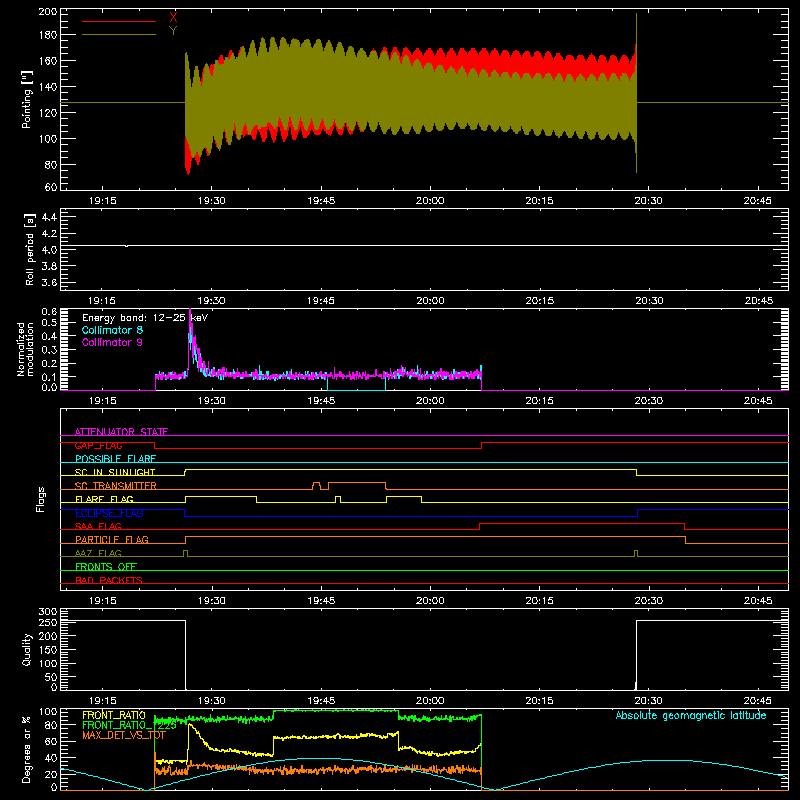
Task: Click the 20:45 time label below Quality plot
Action: click(758, 701)
